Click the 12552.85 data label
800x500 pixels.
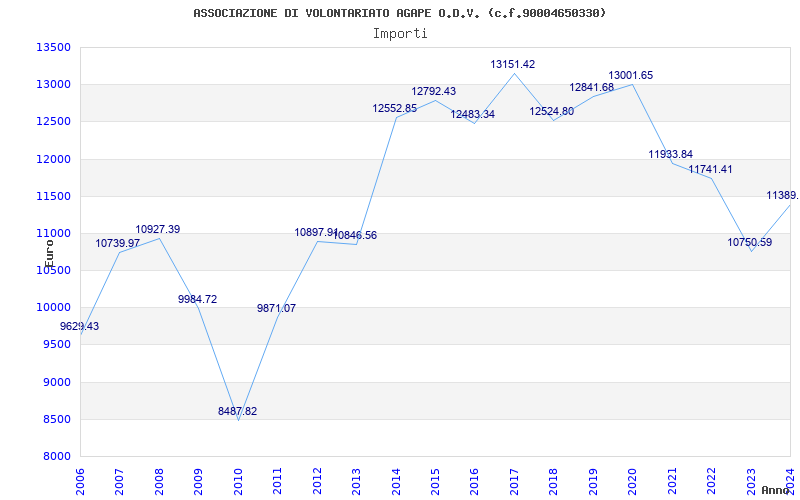[394, 108]
